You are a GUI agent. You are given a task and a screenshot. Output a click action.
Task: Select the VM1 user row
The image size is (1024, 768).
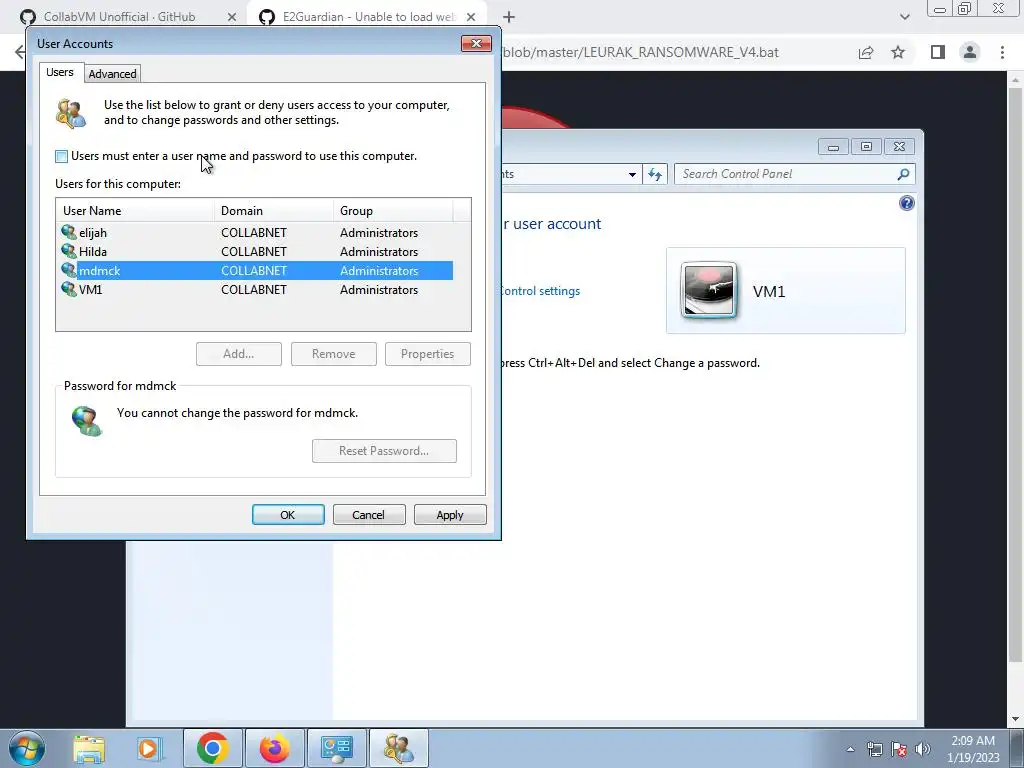click(x=255, y=289)
